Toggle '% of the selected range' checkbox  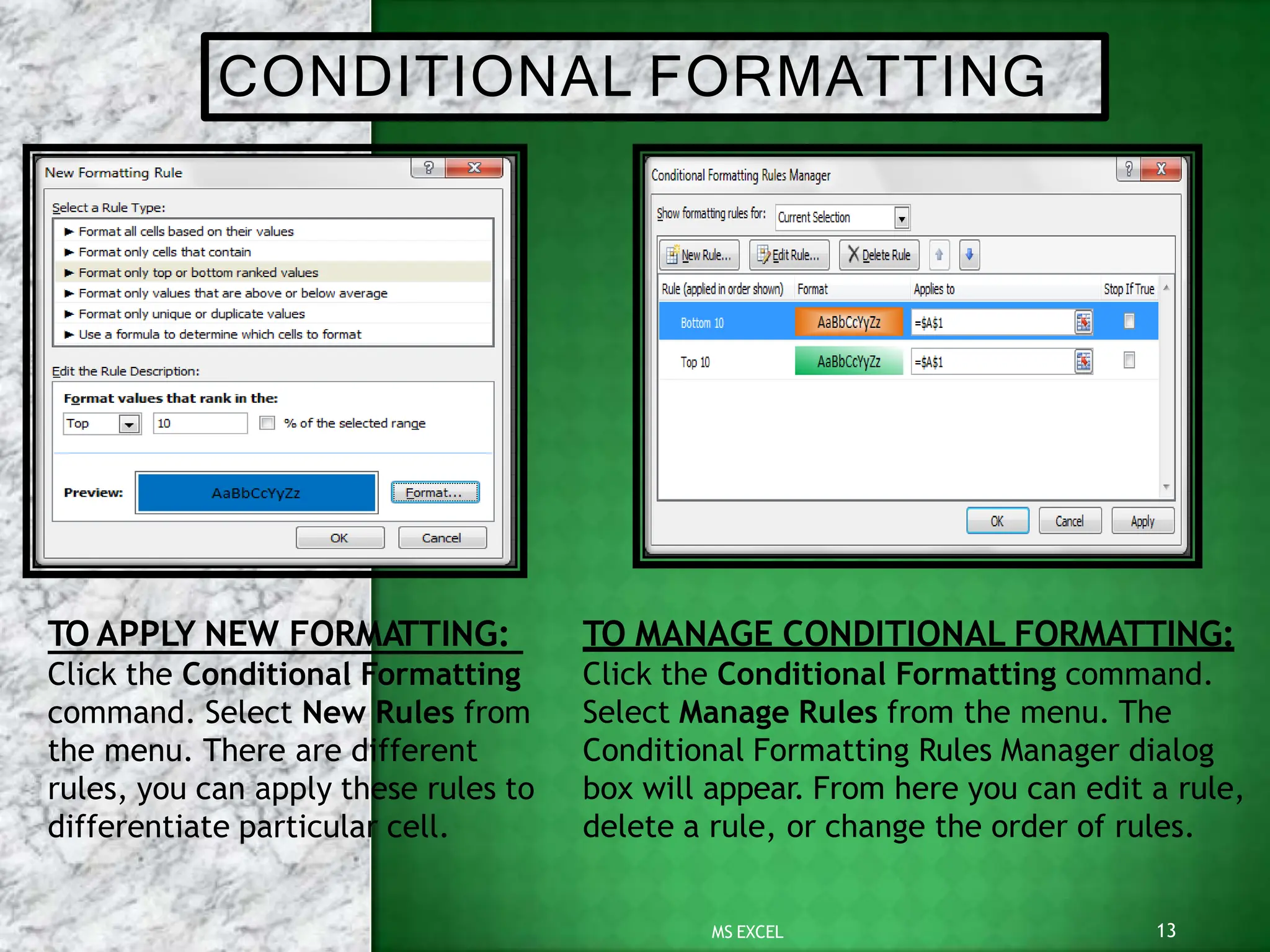pos(267,423)
